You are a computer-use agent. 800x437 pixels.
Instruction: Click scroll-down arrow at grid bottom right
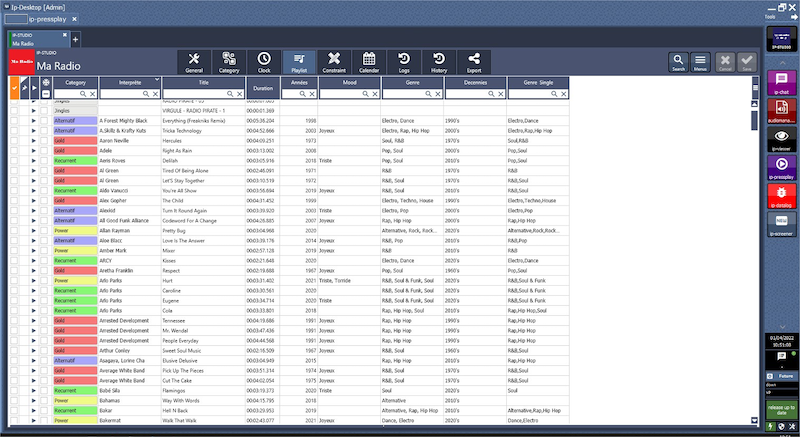click(755, 420)
